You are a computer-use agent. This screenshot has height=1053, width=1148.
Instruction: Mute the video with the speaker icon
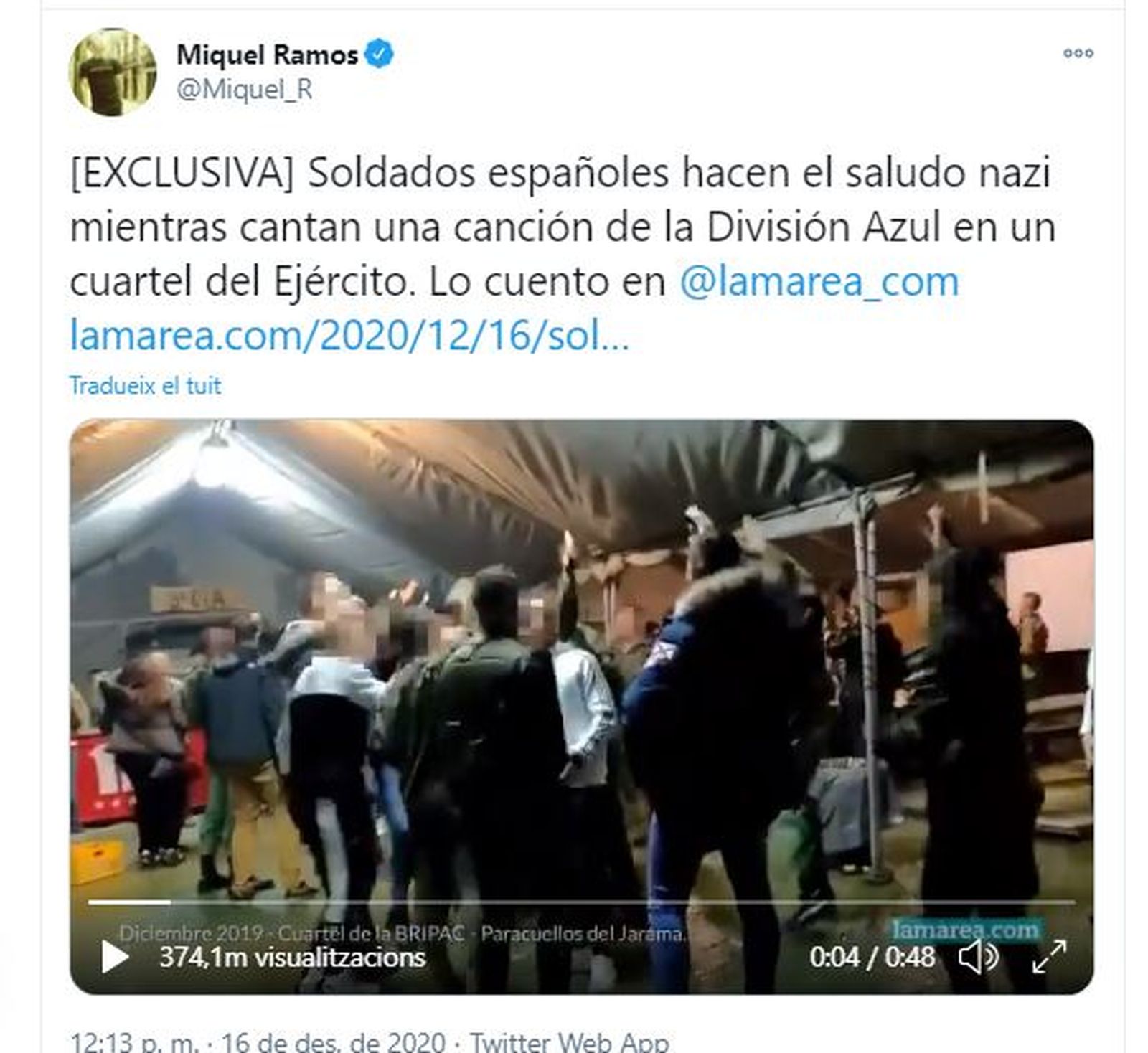[x=979, y=957]
